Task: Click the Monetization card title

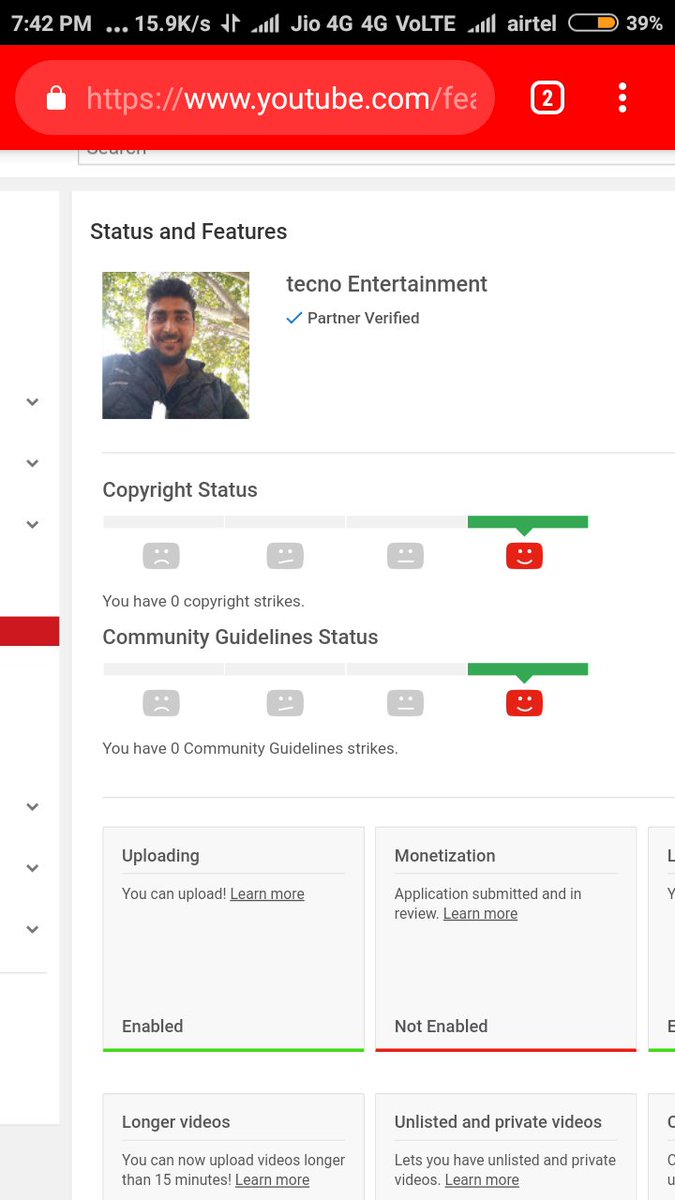Action: [445, 856]
